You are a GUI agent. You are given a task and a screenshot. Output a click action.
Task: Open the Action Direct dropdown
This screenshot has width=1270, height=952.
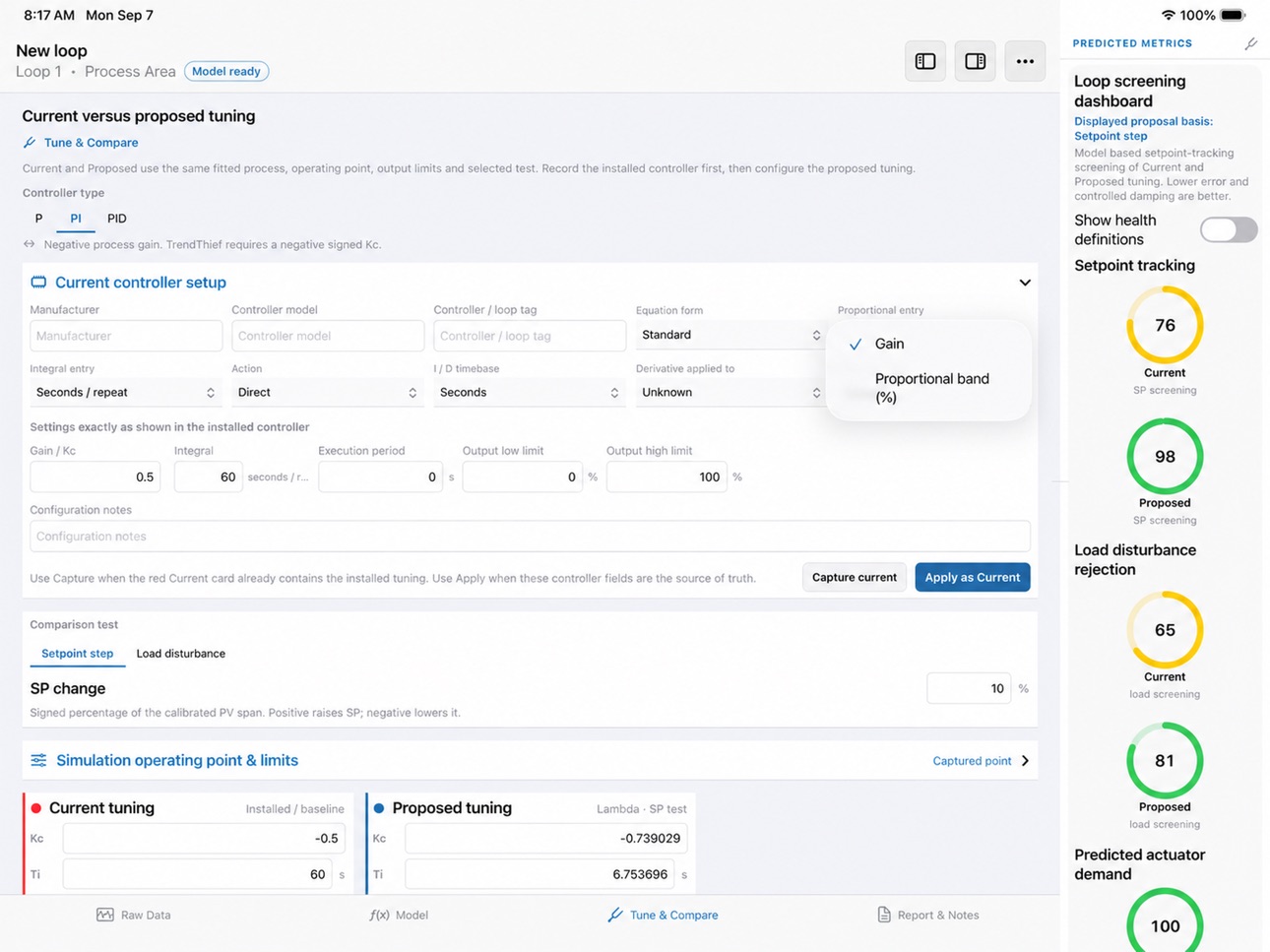[x=328, y=392]
